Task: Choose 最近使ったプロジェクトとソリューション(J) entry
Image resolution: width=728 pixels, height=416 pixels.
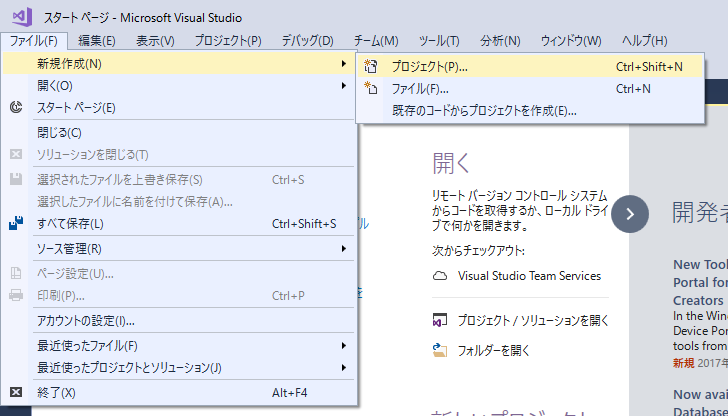Action: [179, 368]
